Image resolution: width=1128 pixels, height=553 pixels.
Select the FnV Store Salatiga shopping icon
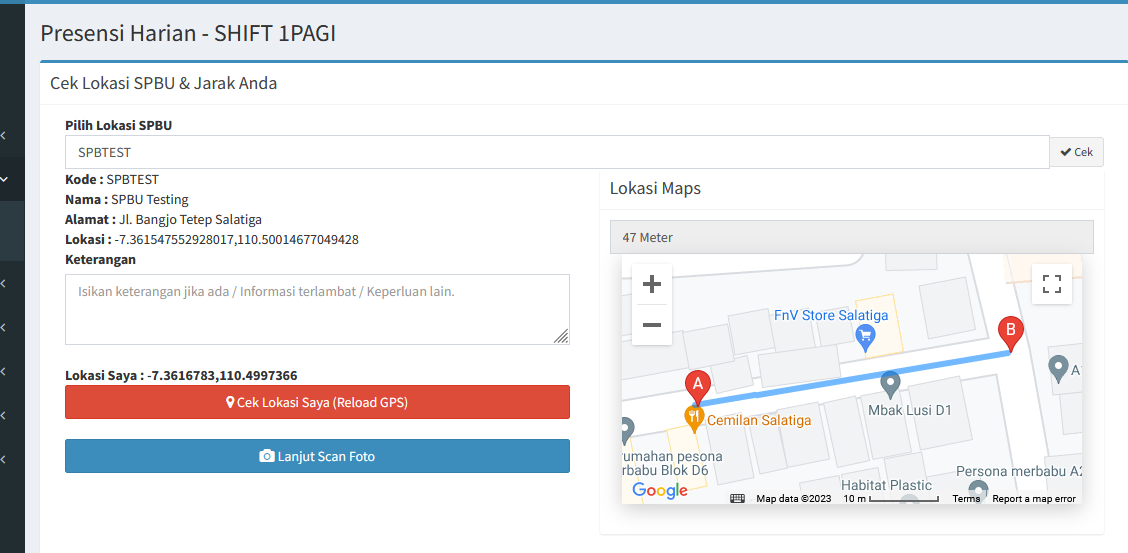pos(867,339)
